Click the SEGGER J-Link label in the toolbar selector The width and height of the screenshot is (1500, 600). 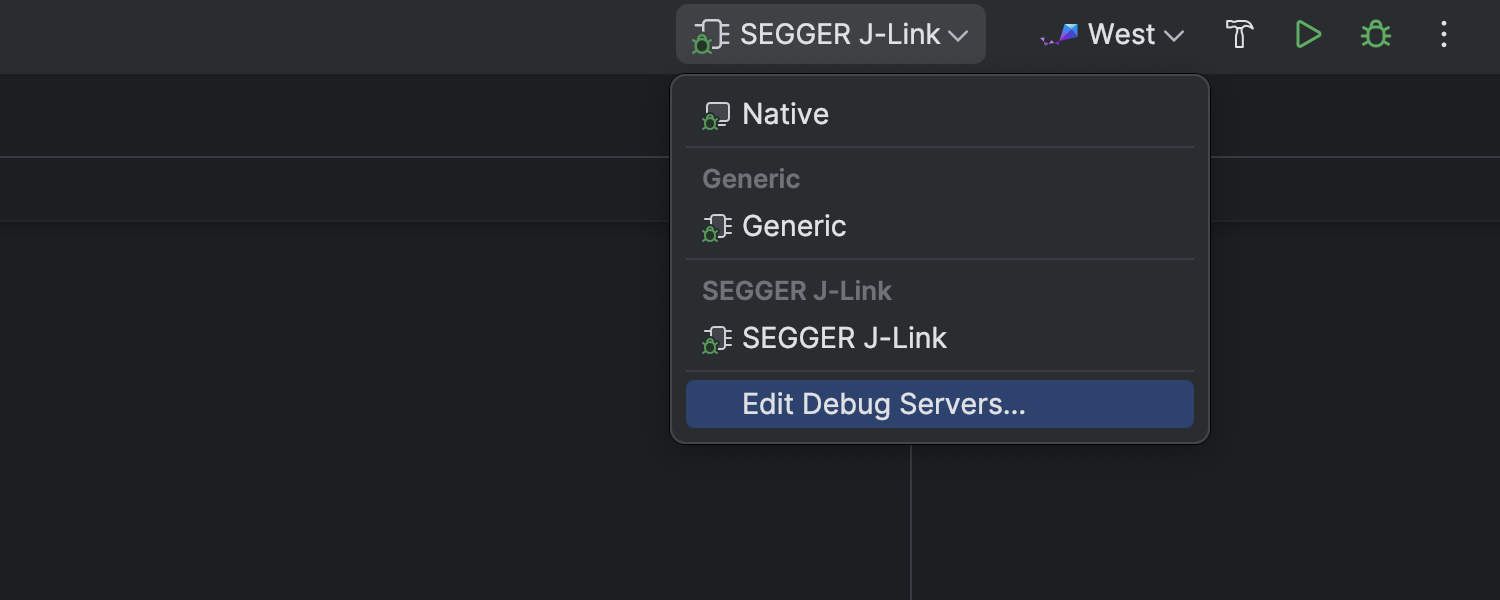coord(839,35)
